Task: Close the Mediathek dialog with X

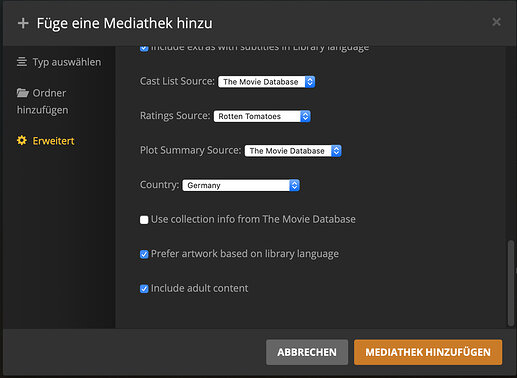Action: point(496,22)
